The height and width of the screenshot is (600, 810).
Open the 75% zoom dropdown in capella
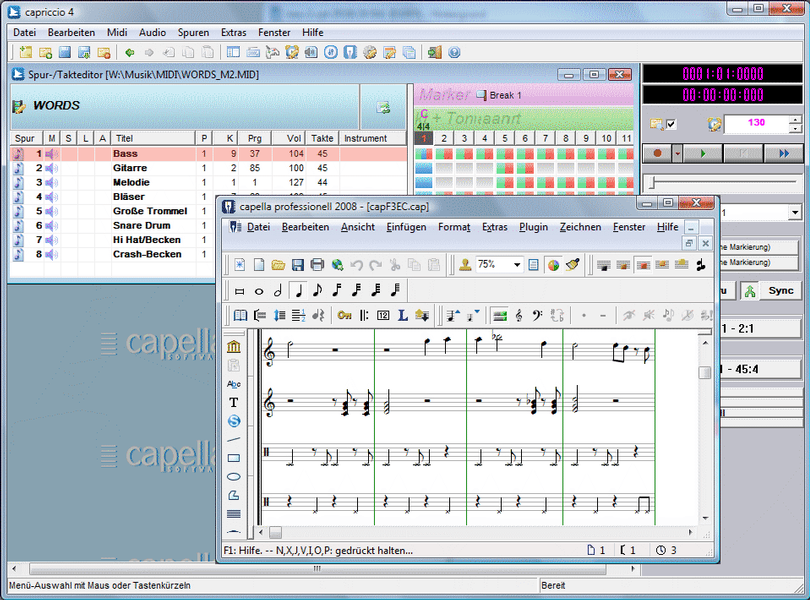click(x=517, y=265)
